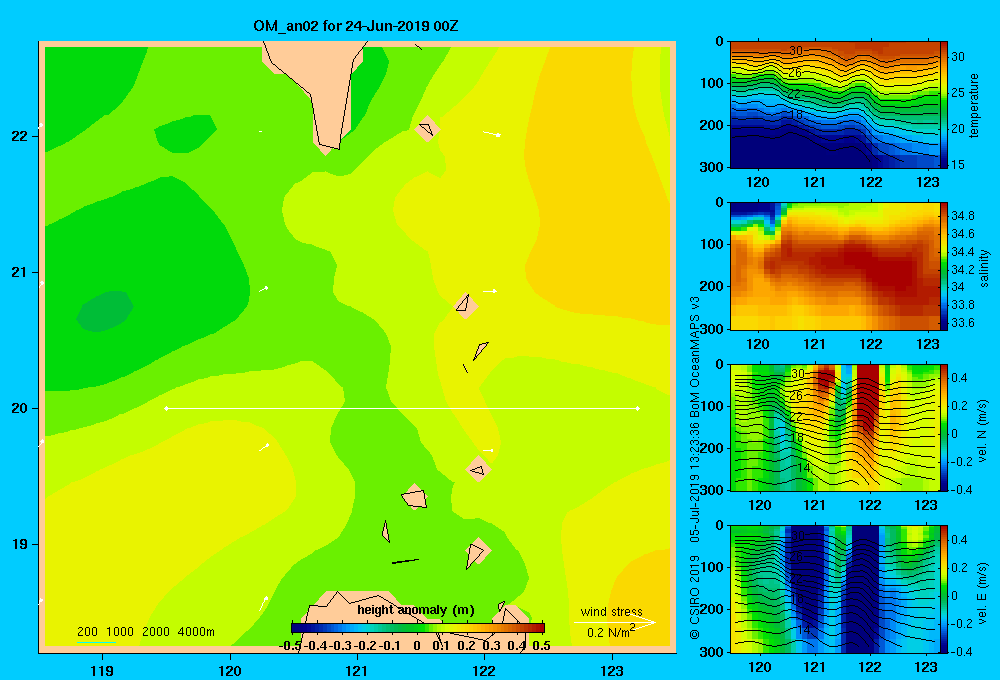Click the island outline near 121.5E 22N
This screenshot has height=680, width=1000.
tap(427, 129)
